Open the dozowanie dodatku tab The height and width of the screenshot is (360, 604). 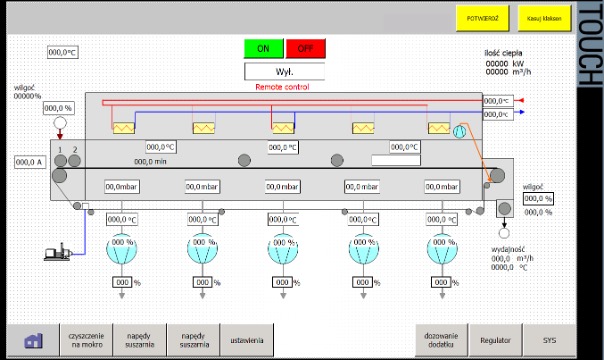tap(441, 340)
